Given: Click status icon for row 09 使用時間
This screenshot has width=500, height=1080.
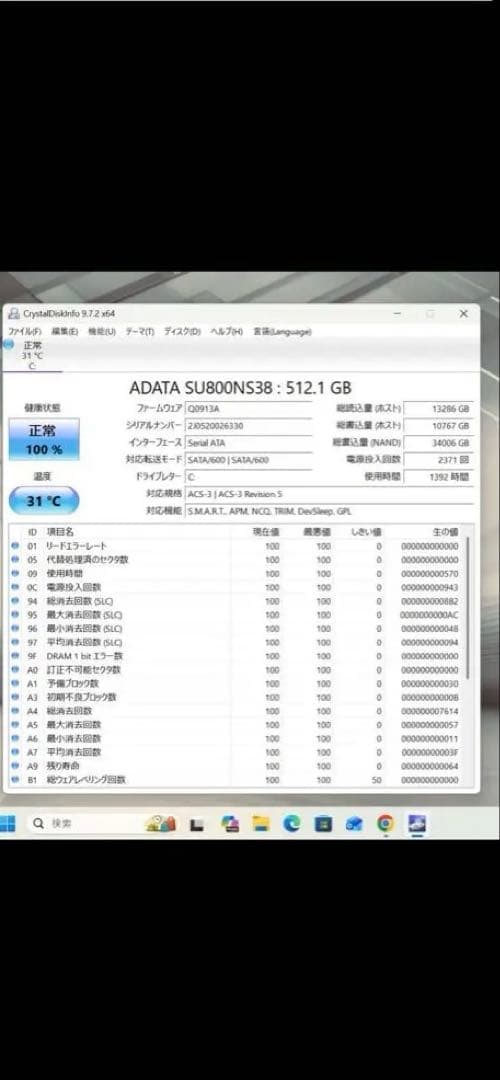Looking at the screenshot, I should 16,574.
